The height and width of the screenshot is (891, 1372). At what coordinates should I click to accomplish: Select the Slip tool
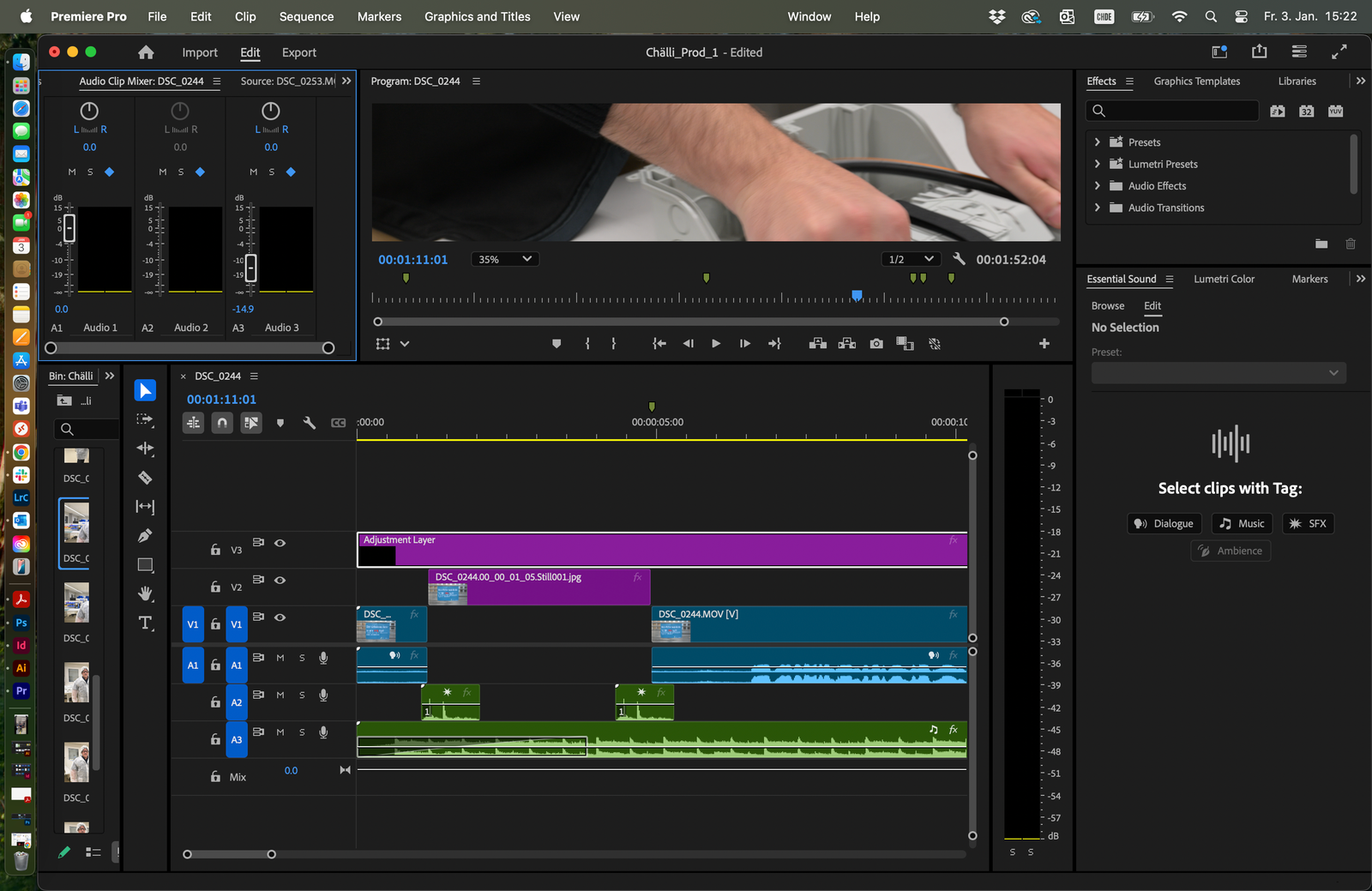click(145, 507)
